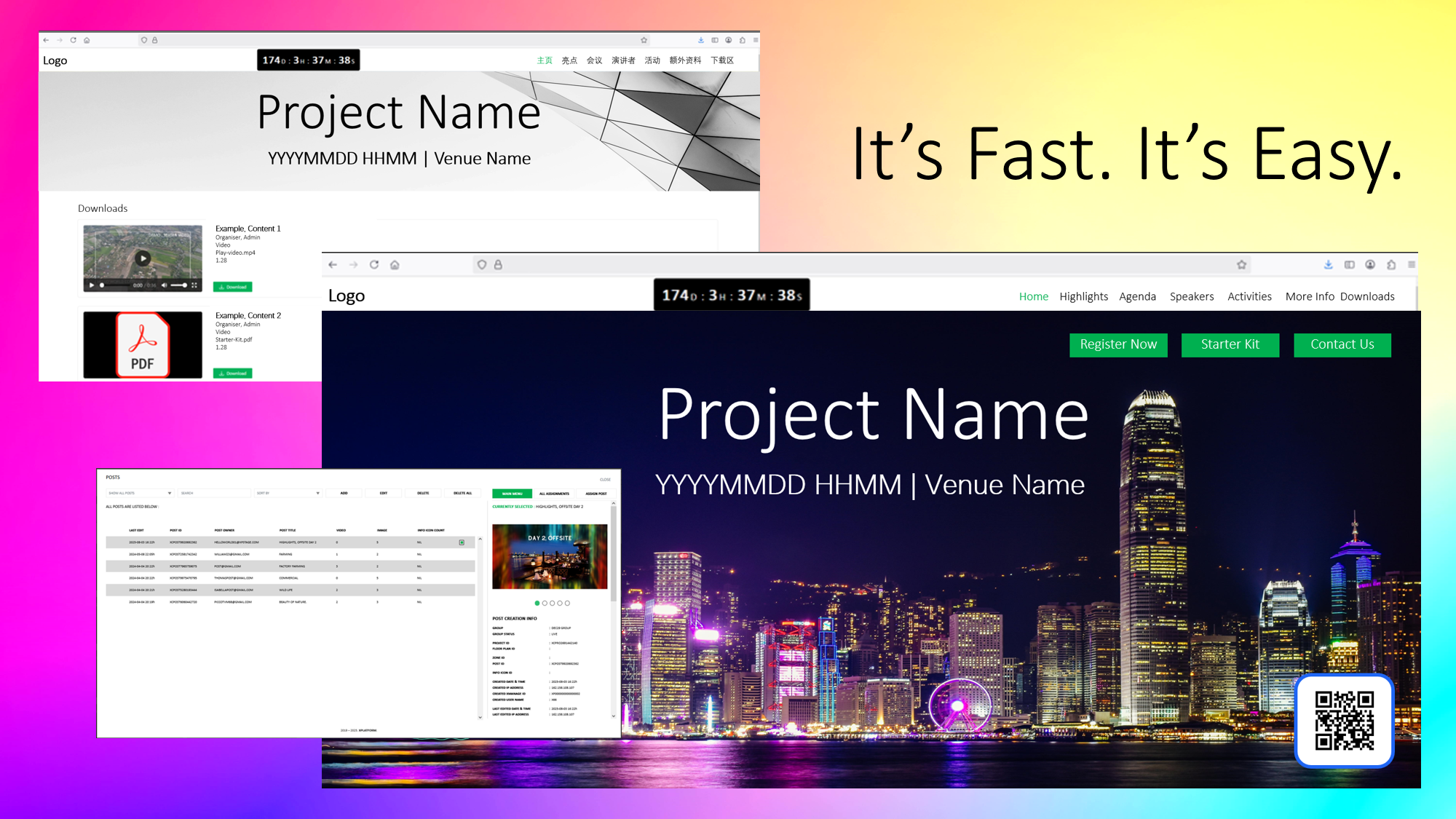Click the Search field in the Posts panel
1456x819 pixels.
coord(215,493)
